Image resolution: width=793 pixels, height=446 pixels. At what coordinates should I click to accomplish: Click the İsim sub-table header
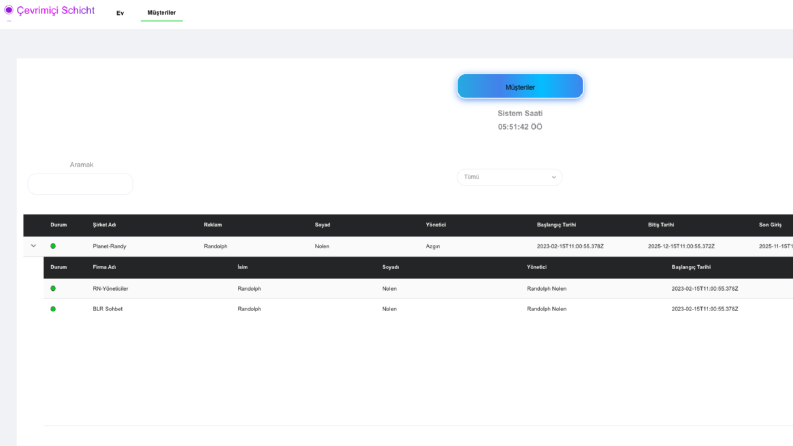(x=243, y=267)
